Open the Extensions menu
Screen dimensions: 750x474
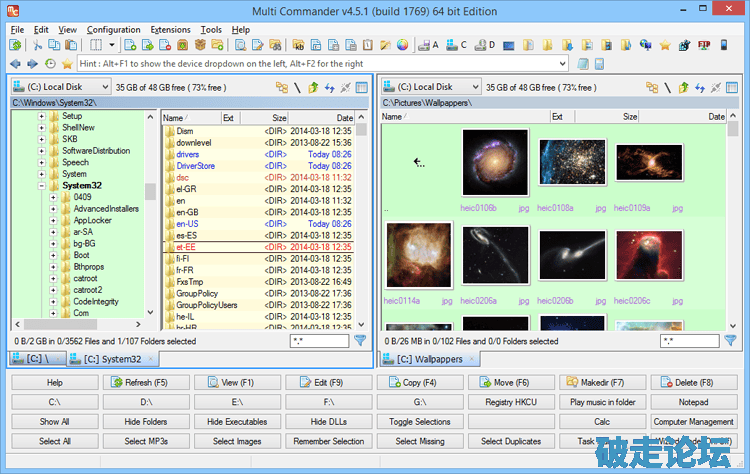tap(170, 30)
